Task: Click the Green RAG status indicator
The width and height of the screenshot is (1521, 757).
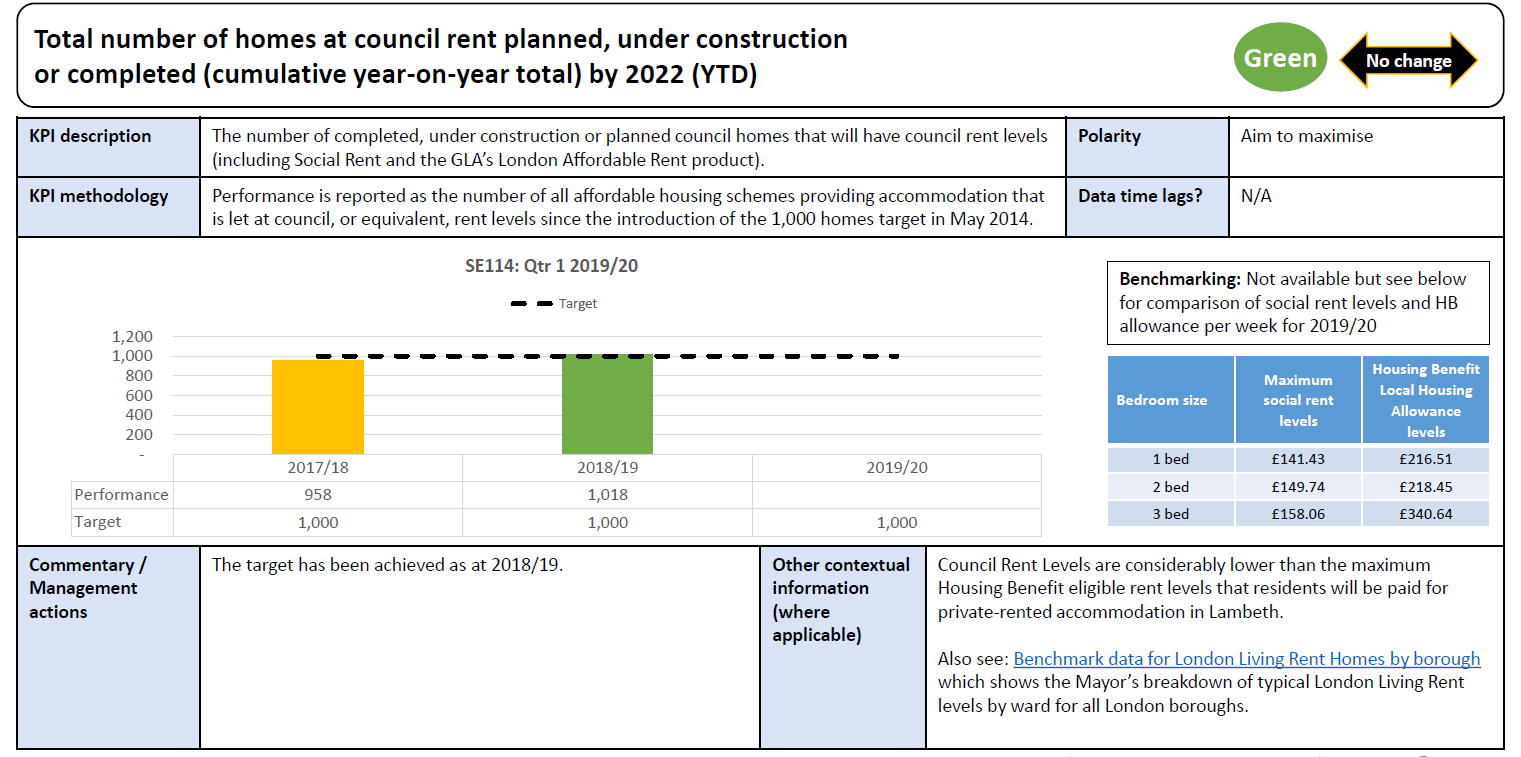Action: pos(1280,57)
